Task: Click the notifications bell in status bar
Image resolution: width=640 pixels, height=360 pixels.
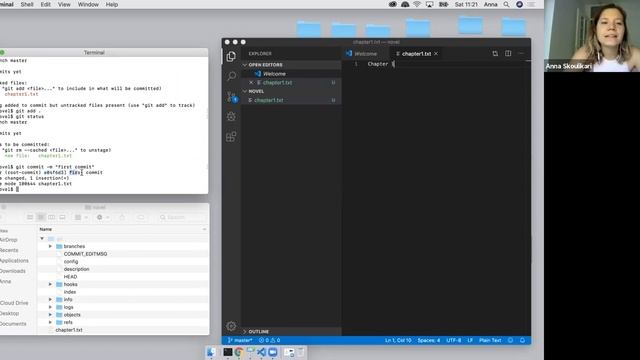Action: point(522,340)
